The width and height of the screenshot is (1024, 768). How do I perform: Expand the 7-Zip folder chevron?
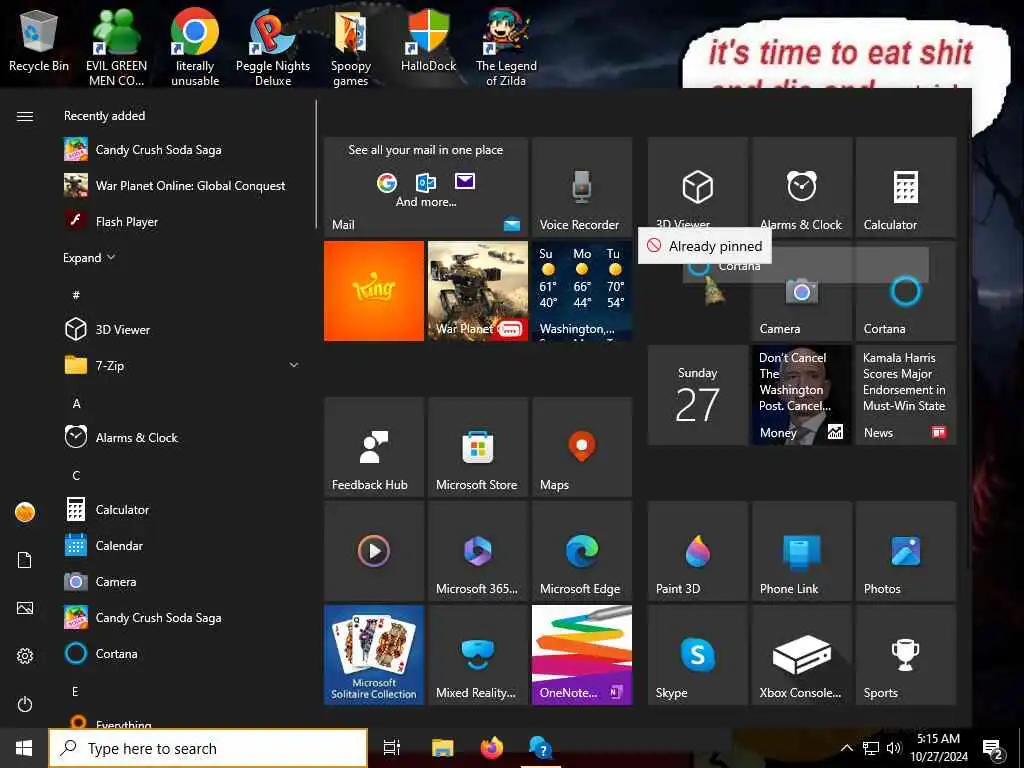[x=294, y=366]
